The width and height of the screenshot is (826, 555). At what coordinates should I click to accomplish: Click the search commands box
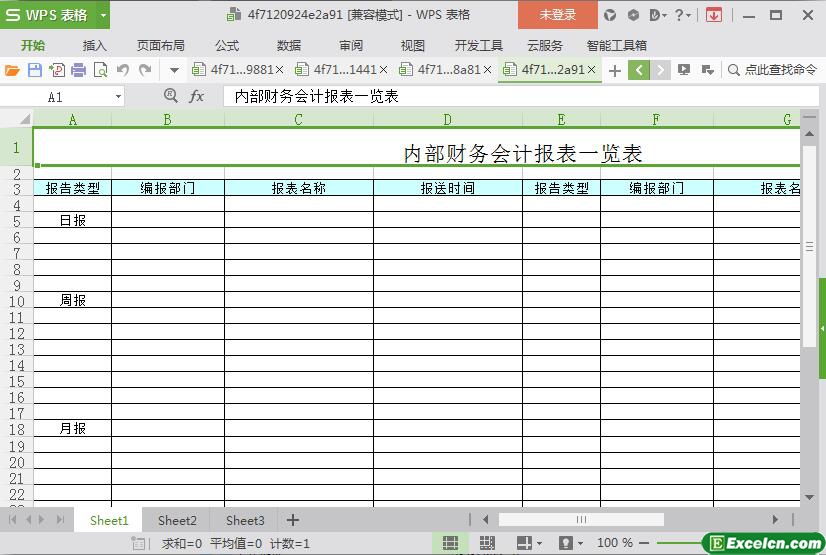pyautogui.click(x=772, y=70)
